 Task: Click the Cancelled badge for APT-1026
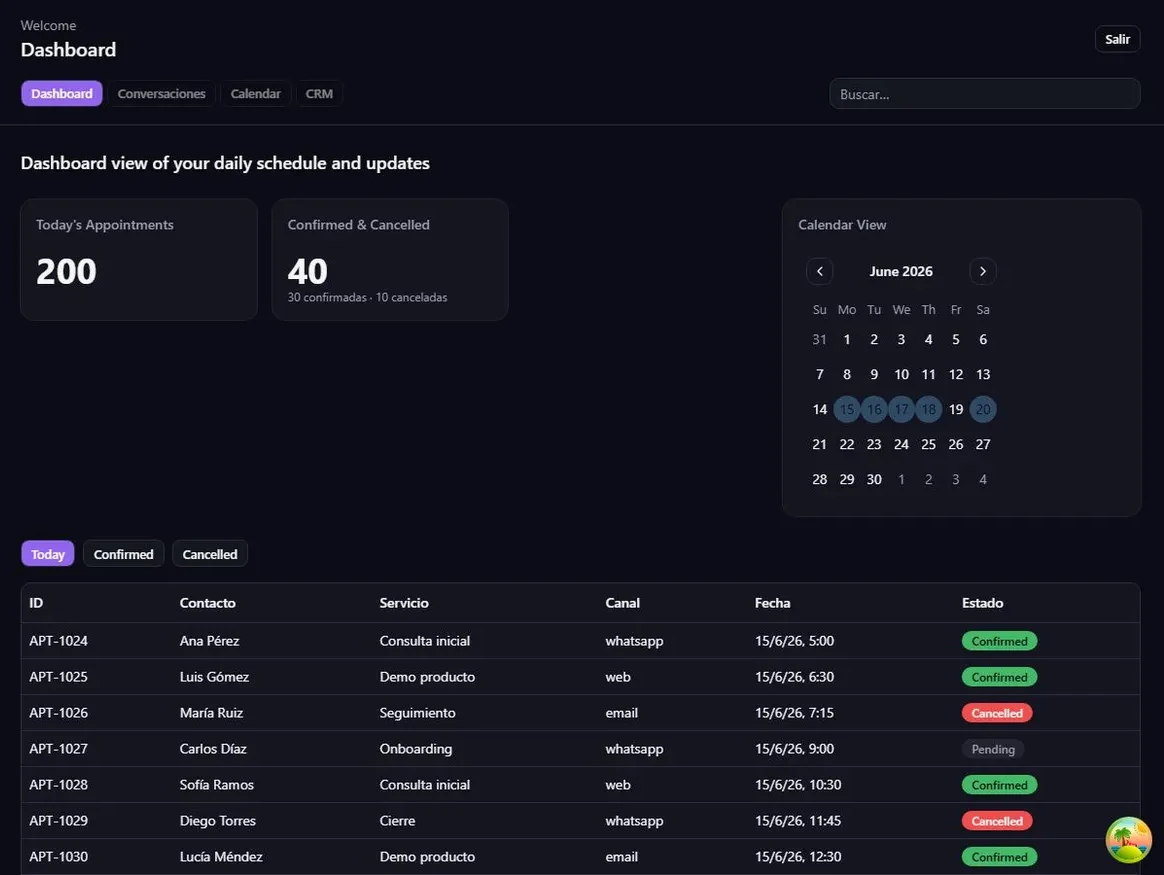tap(997, 713)
